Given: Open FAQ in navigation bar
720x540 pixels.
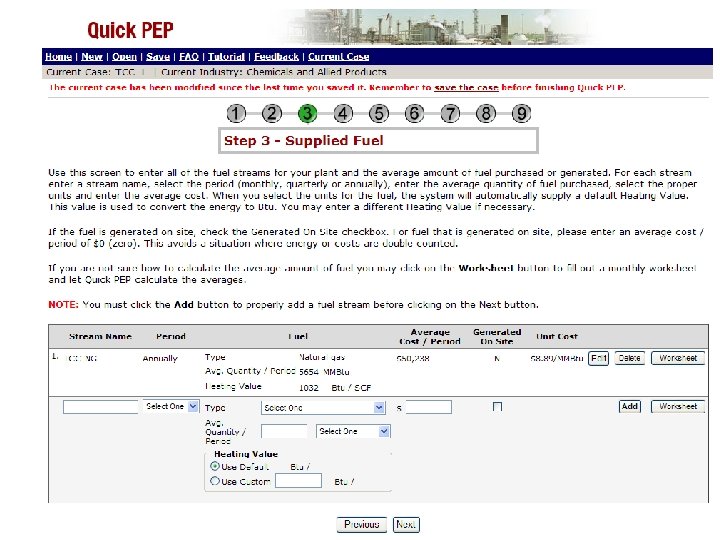Looking at the screenshot, I should click(189, 56).
